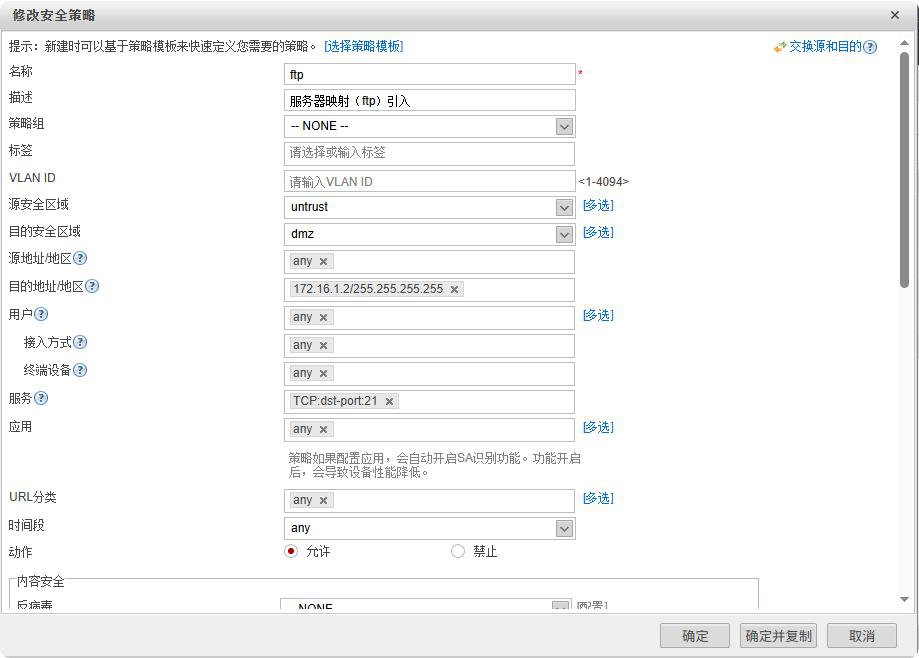Select 禁止 action radio button

tap(458, 551)
